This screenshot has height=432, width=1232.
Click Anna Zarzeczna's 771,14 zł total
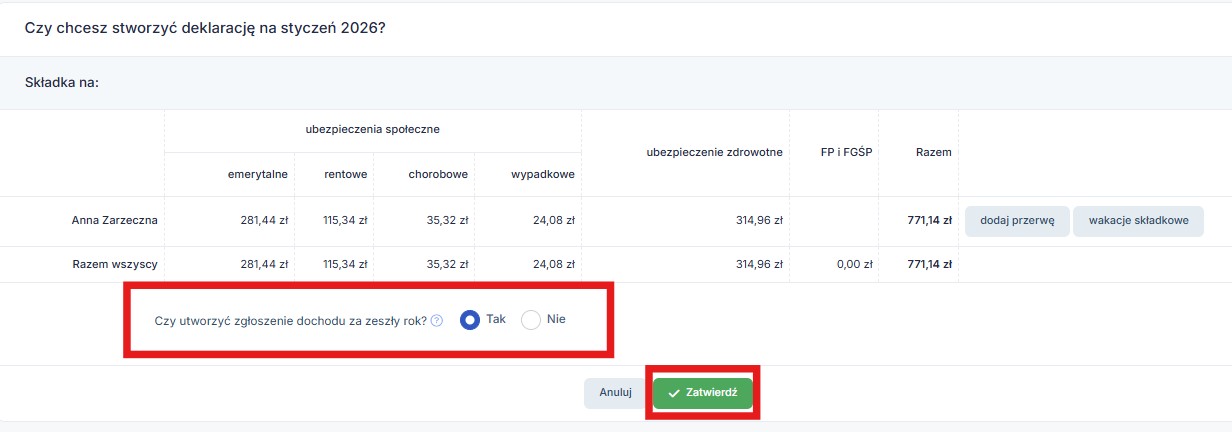pos(928,221)
